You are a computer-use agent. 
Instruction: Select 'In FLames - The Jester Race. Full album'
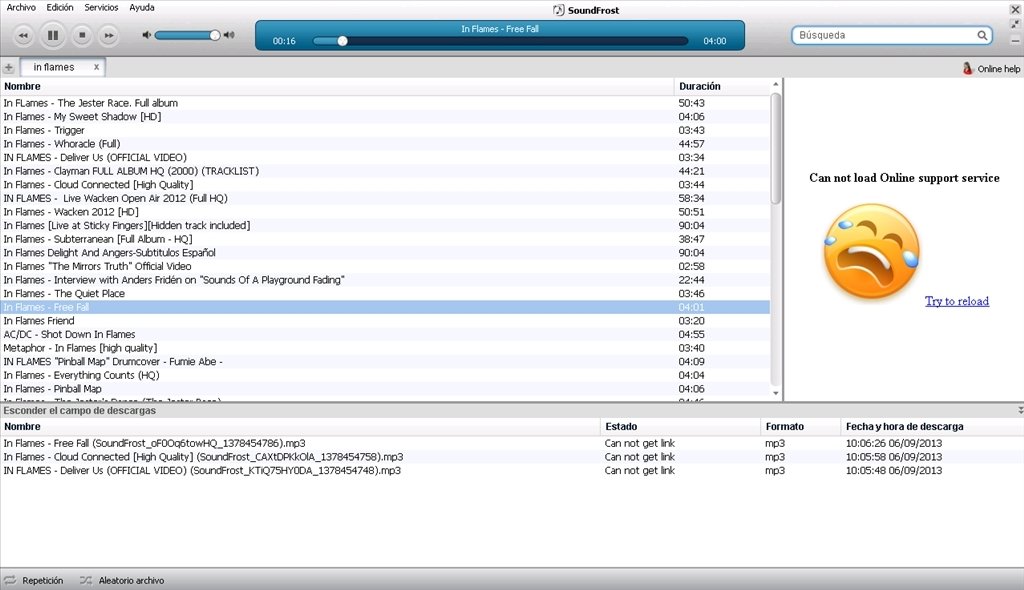click(x=385, y=103)
